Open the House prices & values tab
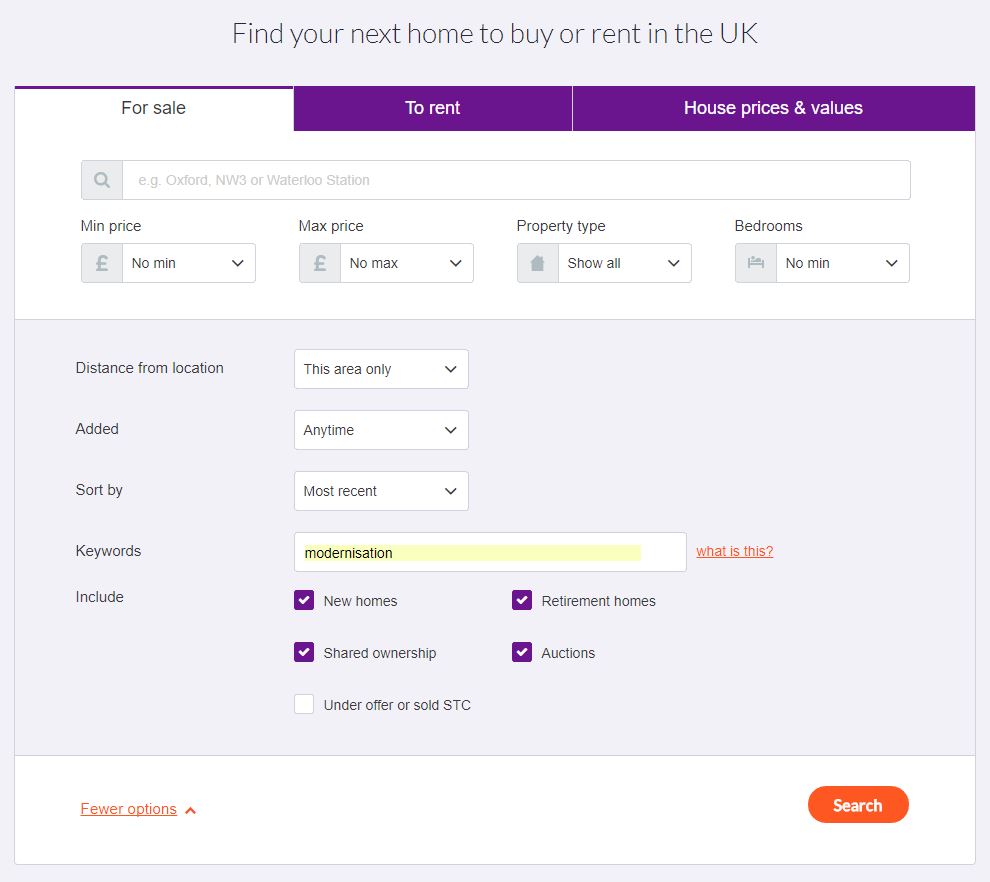The width and height of the screenshot is (990, 882). (773, 108)
